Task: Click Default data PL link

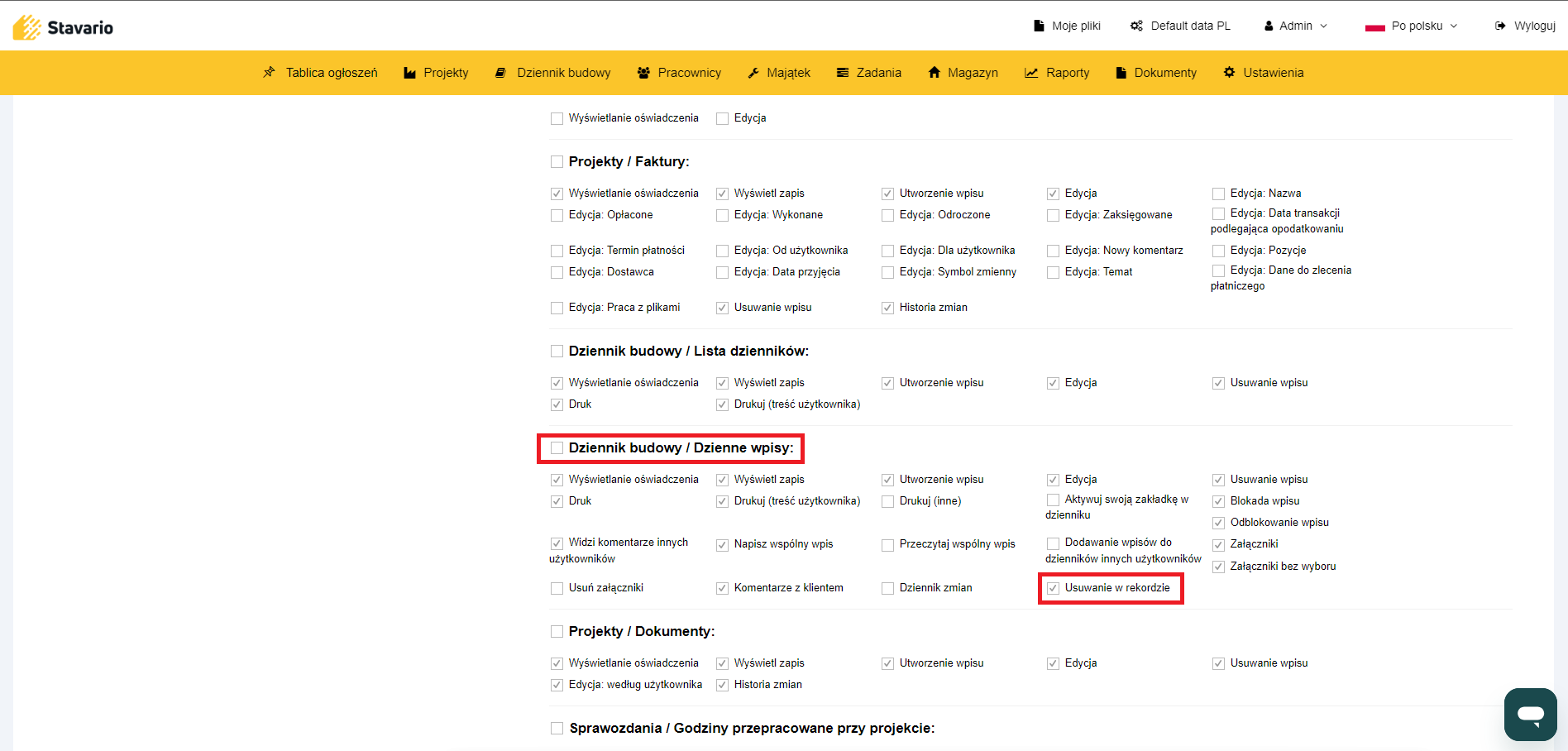Action: pos(1191,26)
